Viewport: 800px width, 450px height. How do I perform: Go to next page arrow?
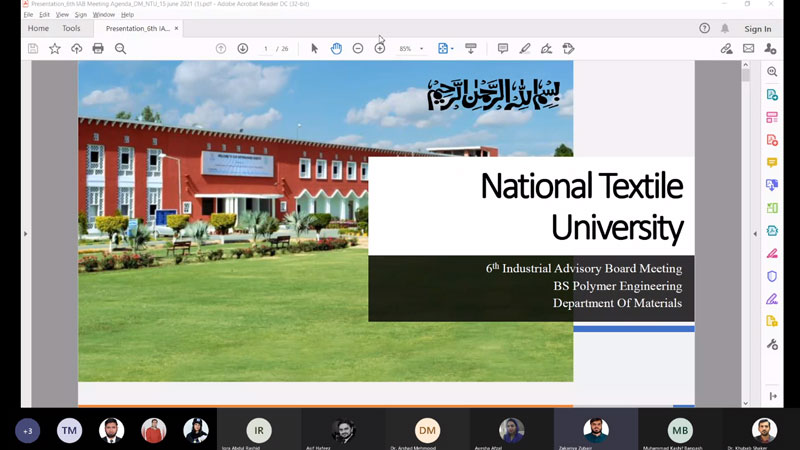click(x=243, y=48)
